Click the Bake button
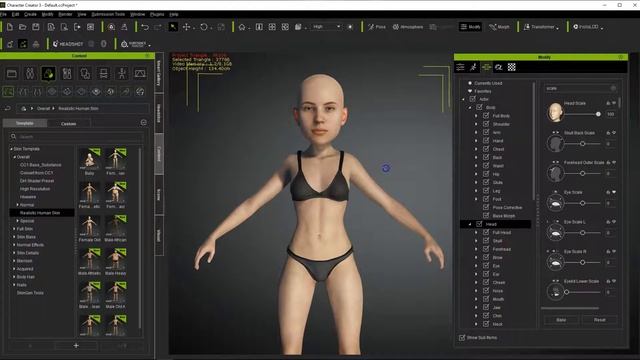 coord(561,320)
